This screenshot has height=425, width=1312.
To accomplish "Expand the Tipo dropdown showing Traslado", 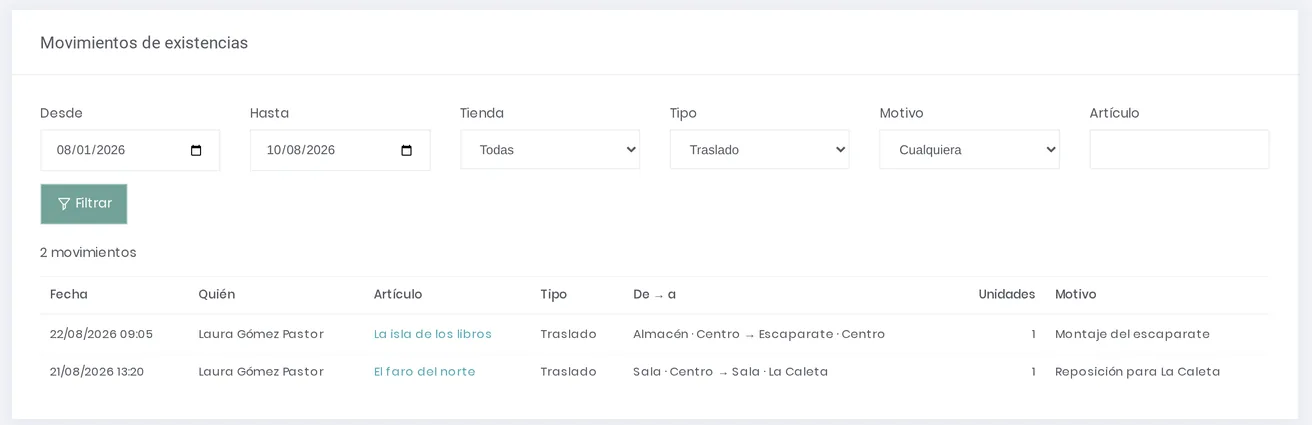I will pyautogui.click(x=760, y=150).
